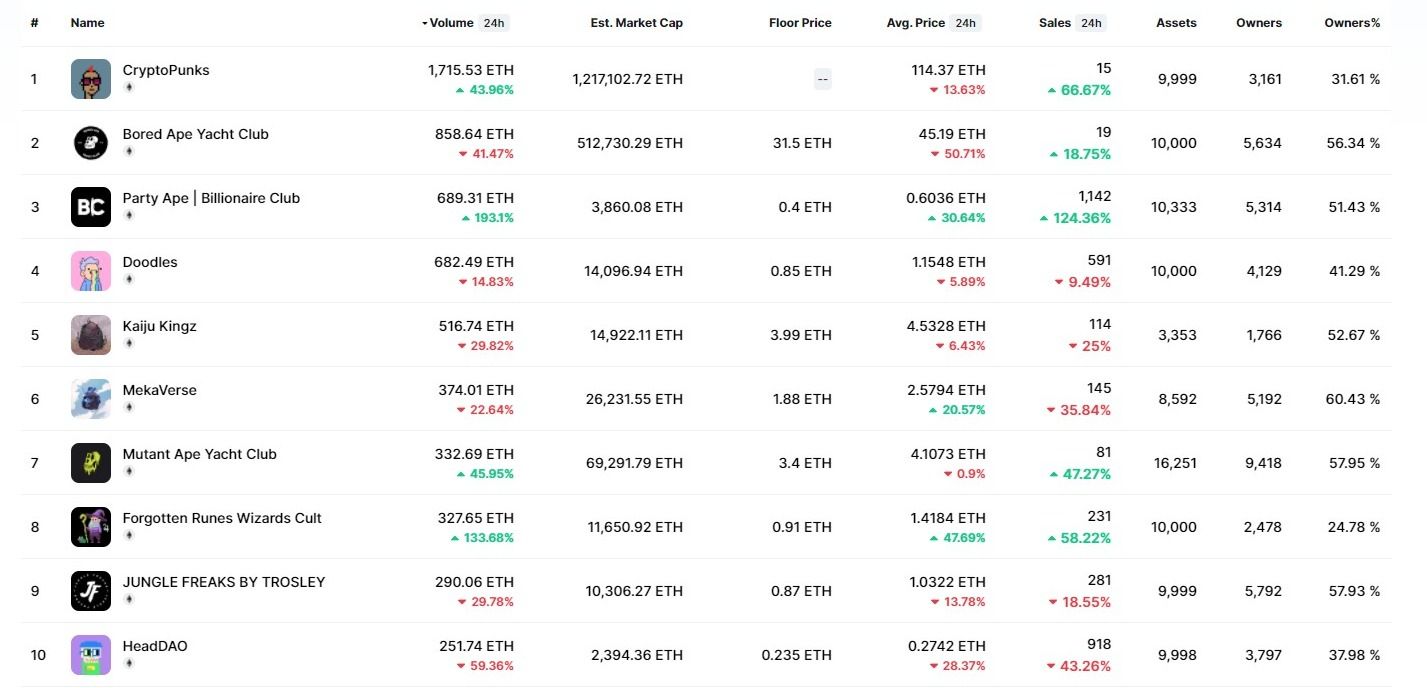Viewport: 1427px width, 688px height.
Task: Click the Kaiju Kingz collection avatar
Action: (91, 335)
